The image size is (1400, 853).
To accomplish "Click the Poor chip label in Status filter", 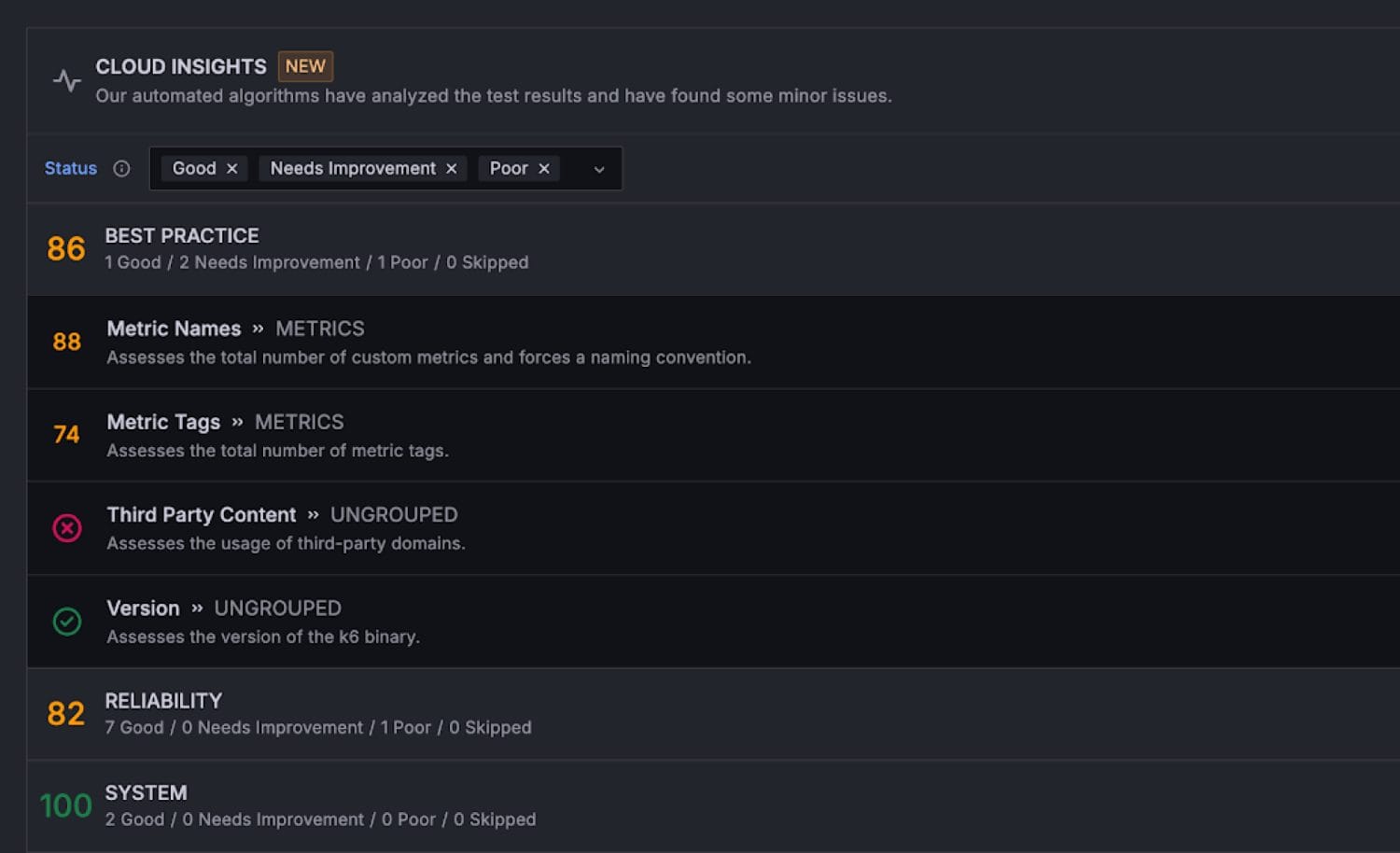I will [509, 168].
